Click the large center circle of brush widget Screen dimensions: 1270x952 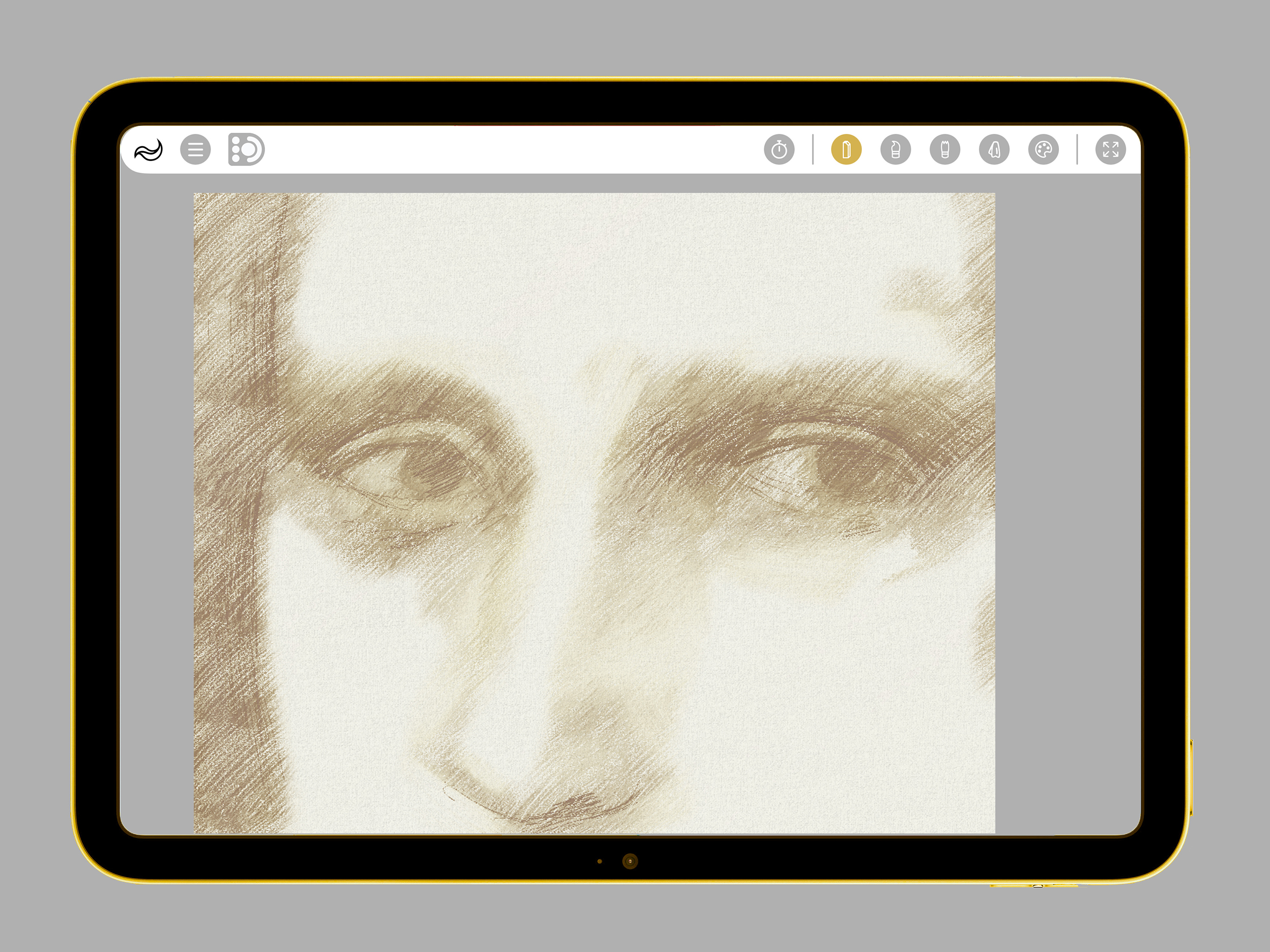pos(248,150)
